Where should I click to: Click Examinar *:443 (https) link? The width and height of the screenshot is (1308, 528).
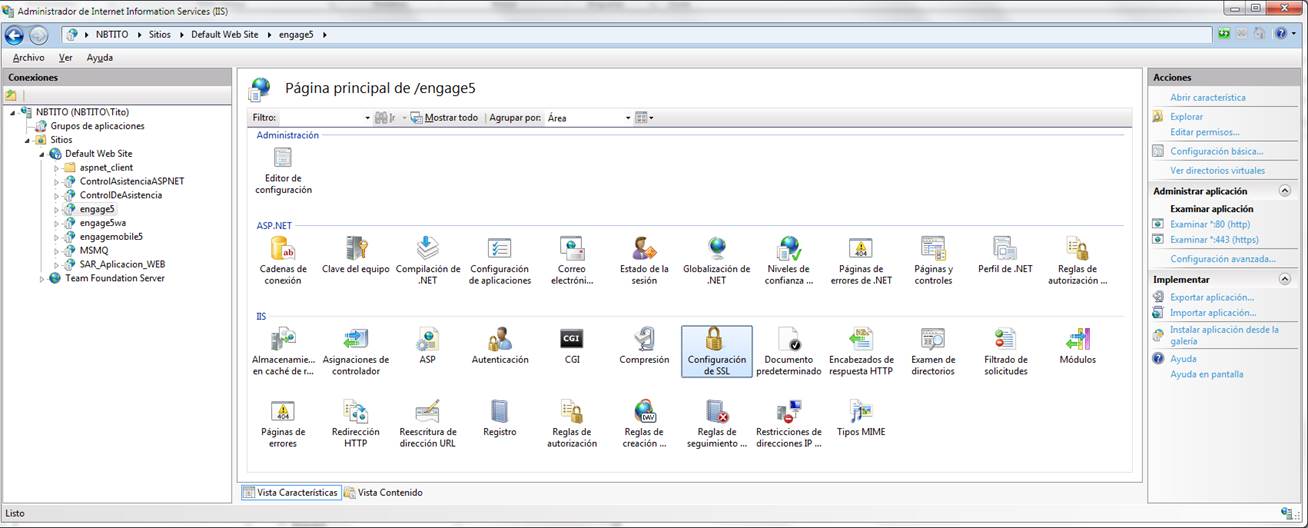click(1214, 240)
